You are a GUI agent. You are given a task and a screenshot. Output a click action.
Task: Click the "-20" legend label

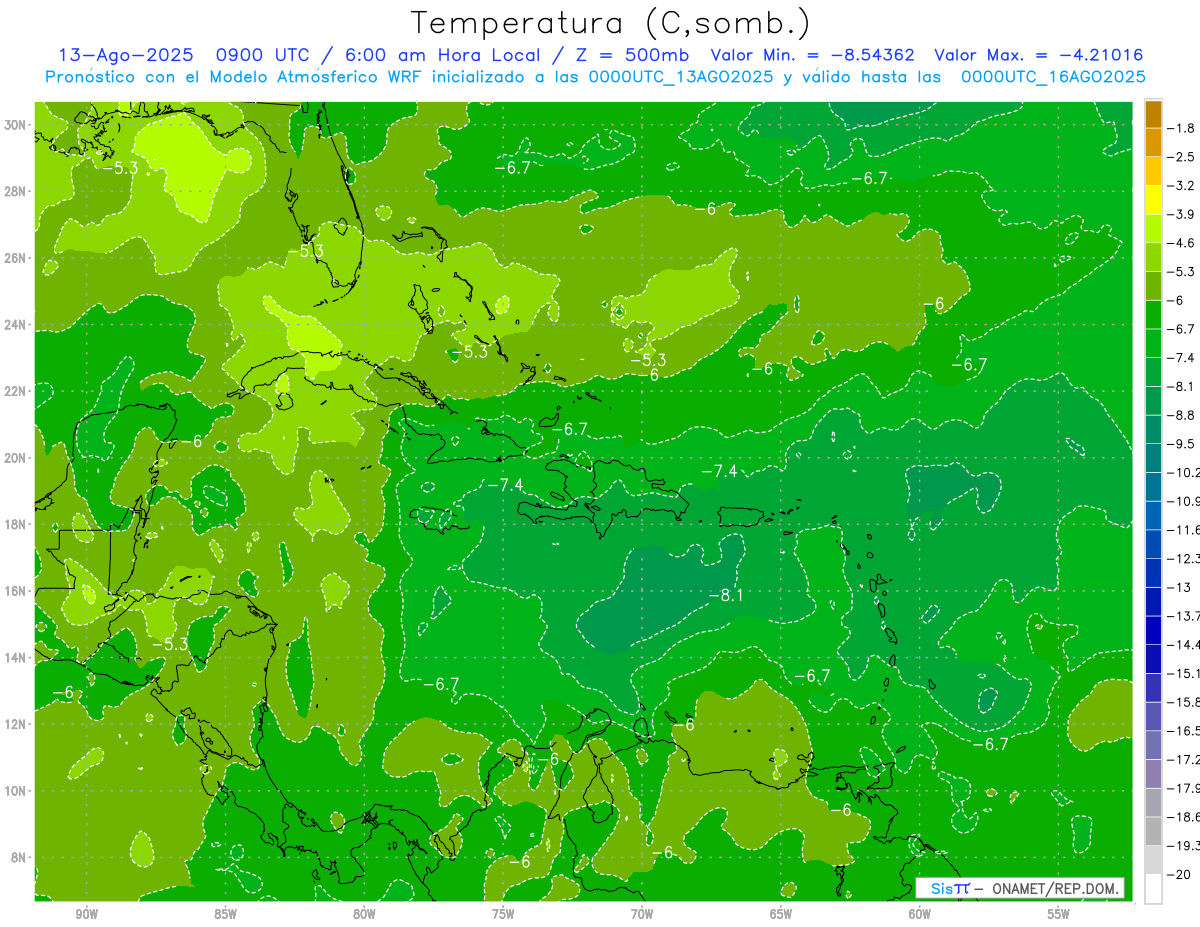1179,874
